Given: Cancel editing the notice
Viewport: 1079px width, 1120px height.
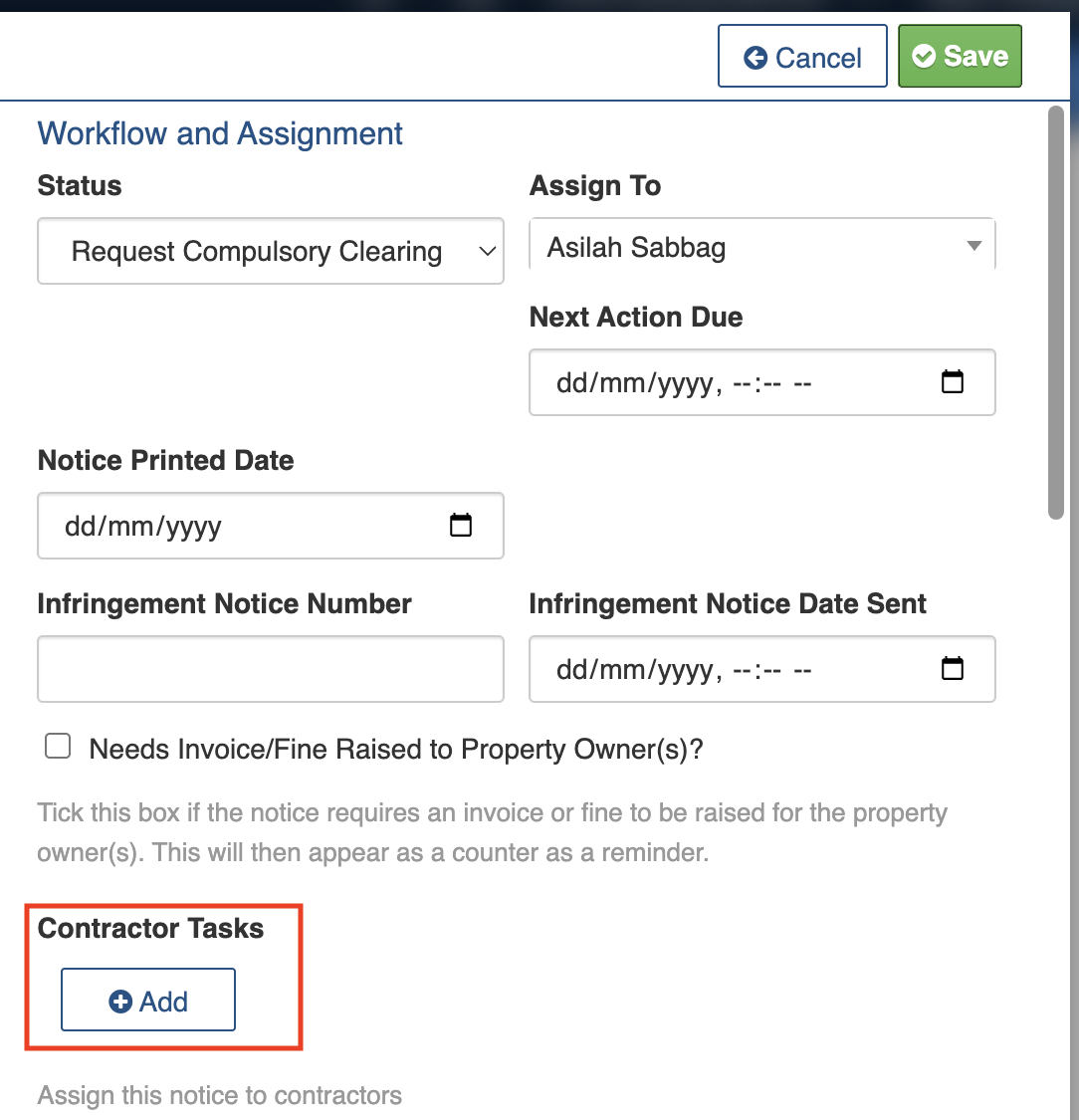Looking at the screenshot, I should [x=802, y=57].
